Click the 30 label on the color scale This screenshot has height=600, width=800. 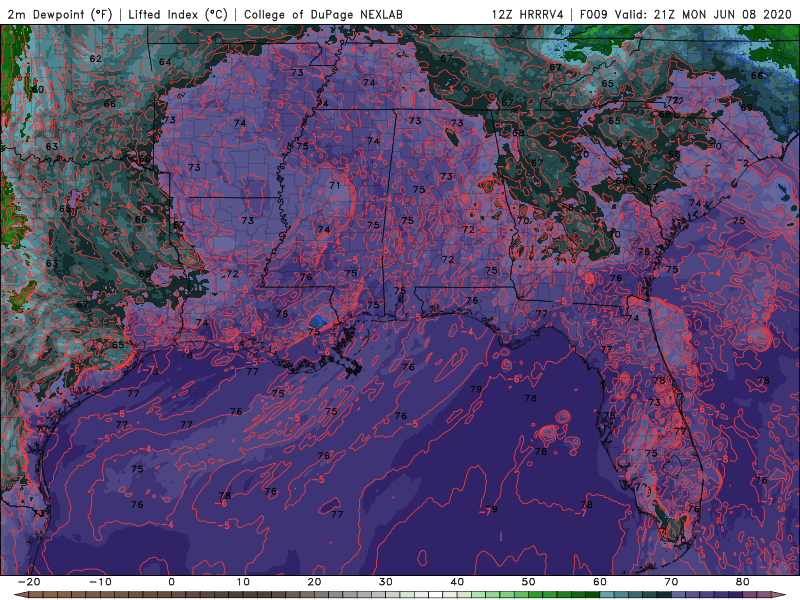386,582
